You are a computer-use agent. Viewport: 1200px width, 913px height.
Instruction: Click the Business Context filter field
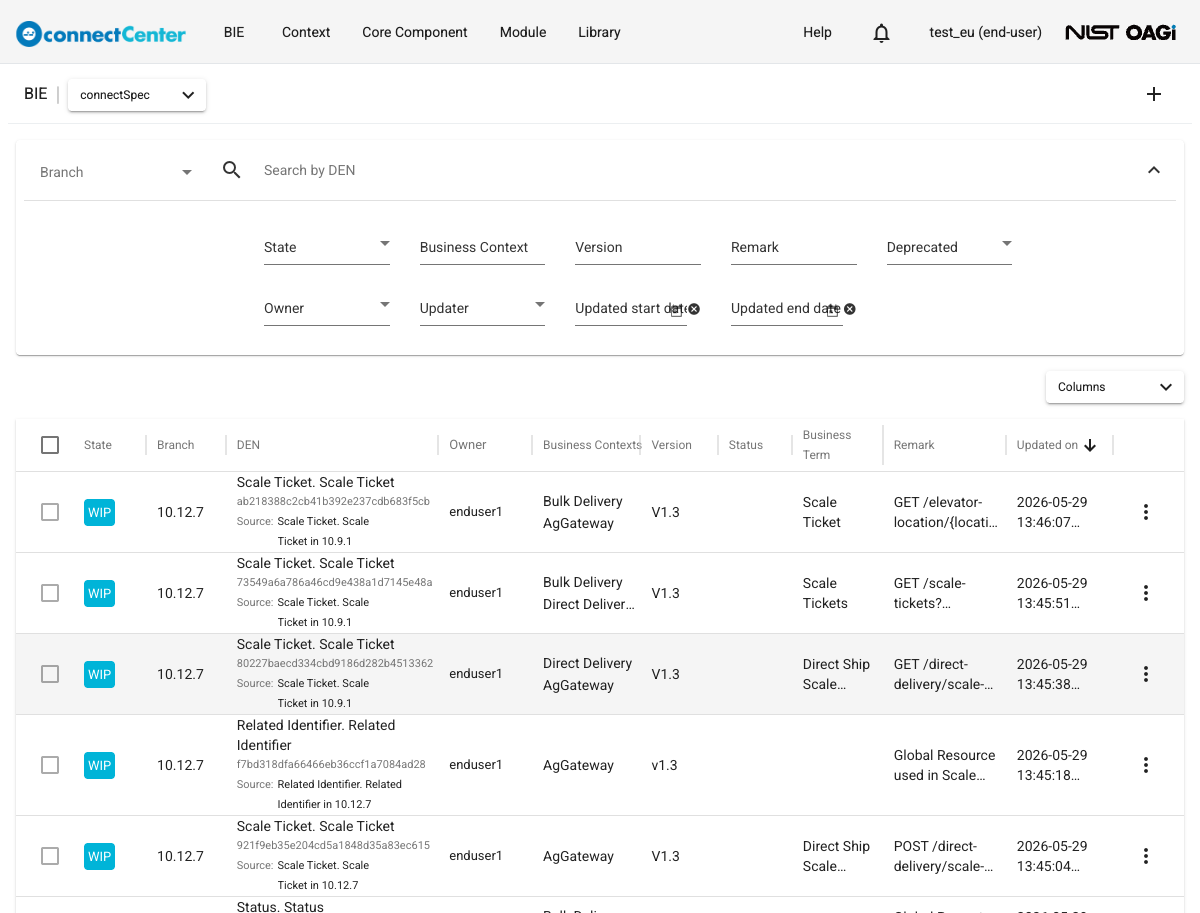(x=482, y=247)
